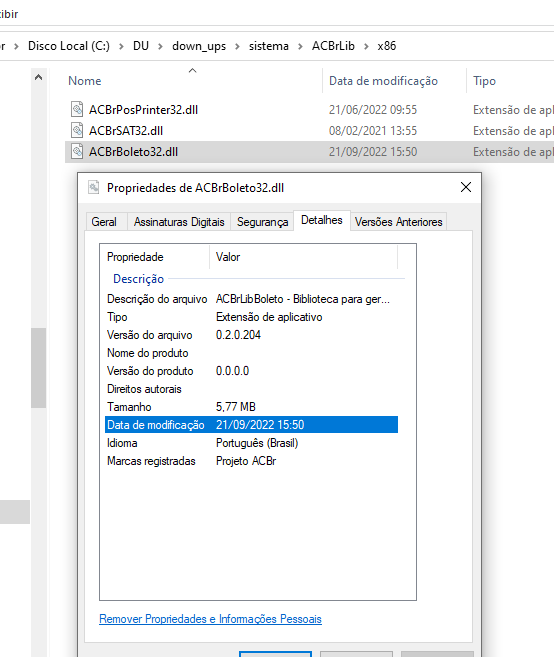Click x86 folder in breadcrumb

[386, 46]
